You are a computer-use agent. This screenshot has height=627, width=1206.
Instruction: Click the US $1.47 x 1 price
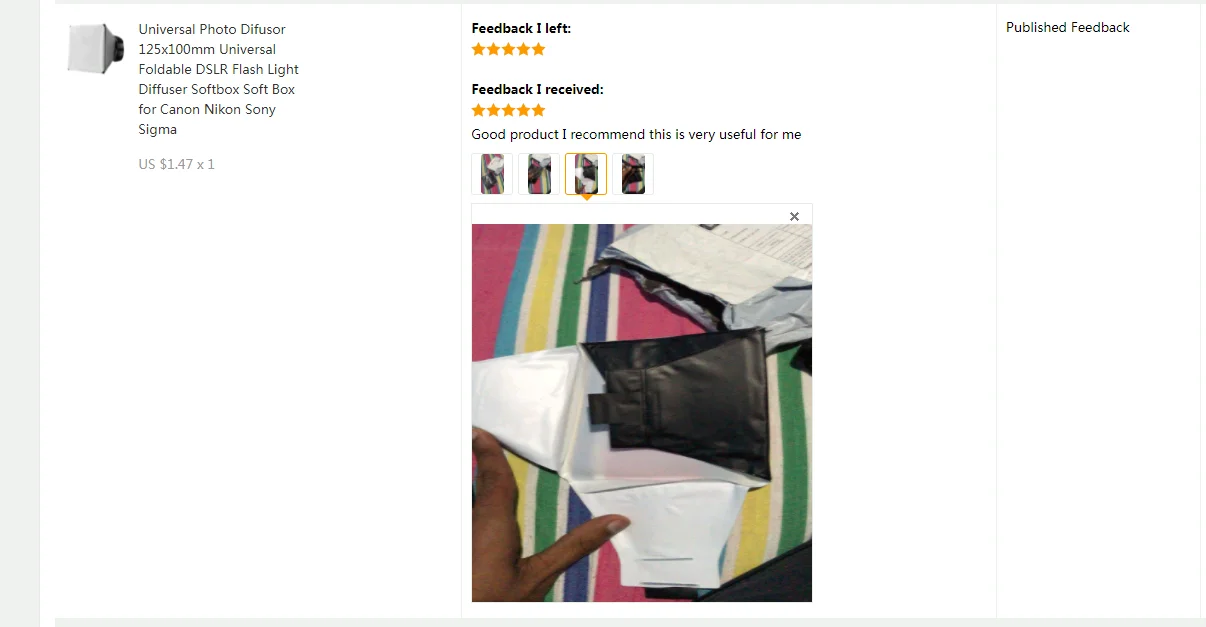pos(176,164)
